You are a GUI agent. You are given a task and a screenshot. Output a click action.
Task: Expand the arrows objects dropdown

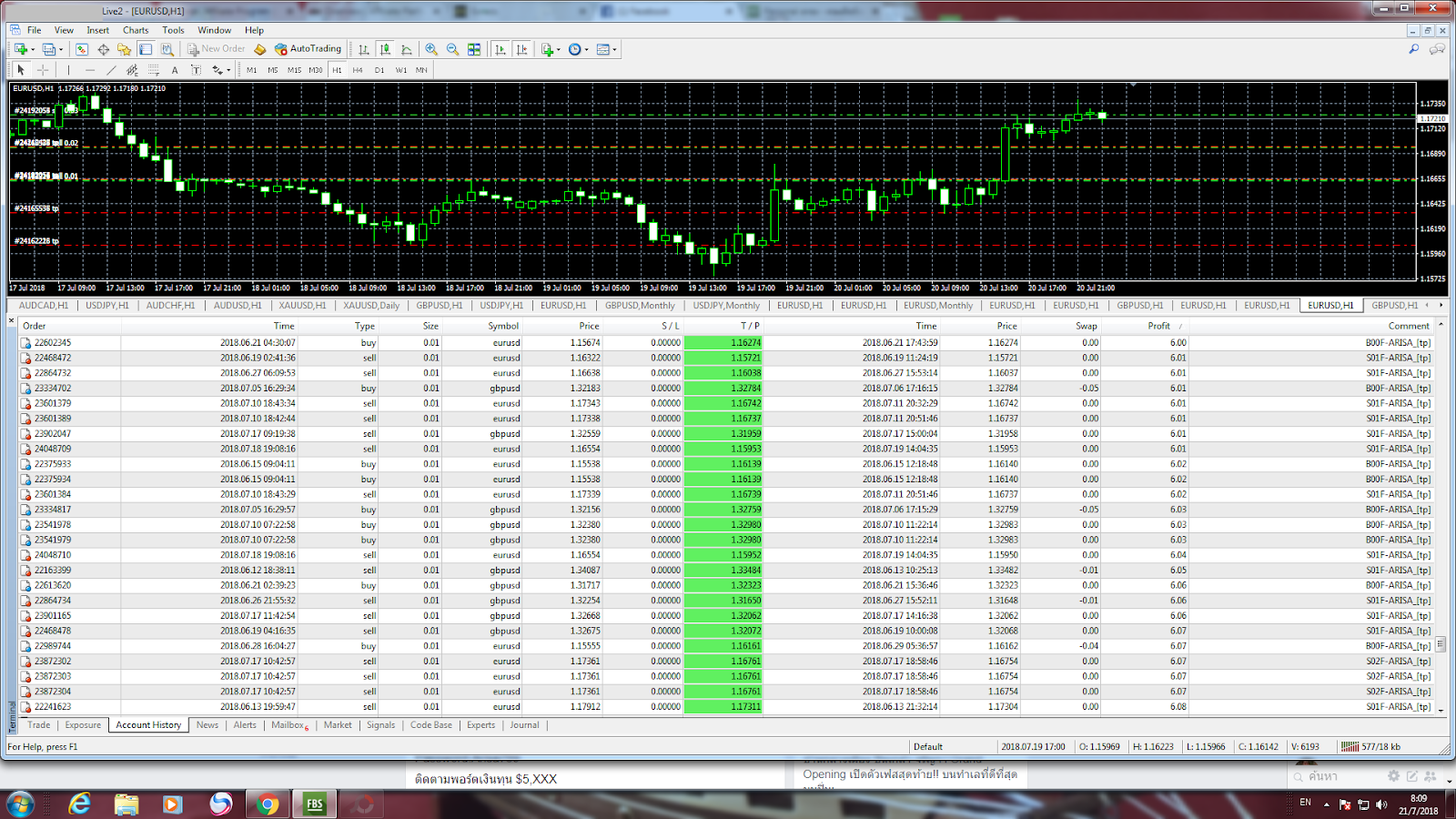click(x=228, y=70)
